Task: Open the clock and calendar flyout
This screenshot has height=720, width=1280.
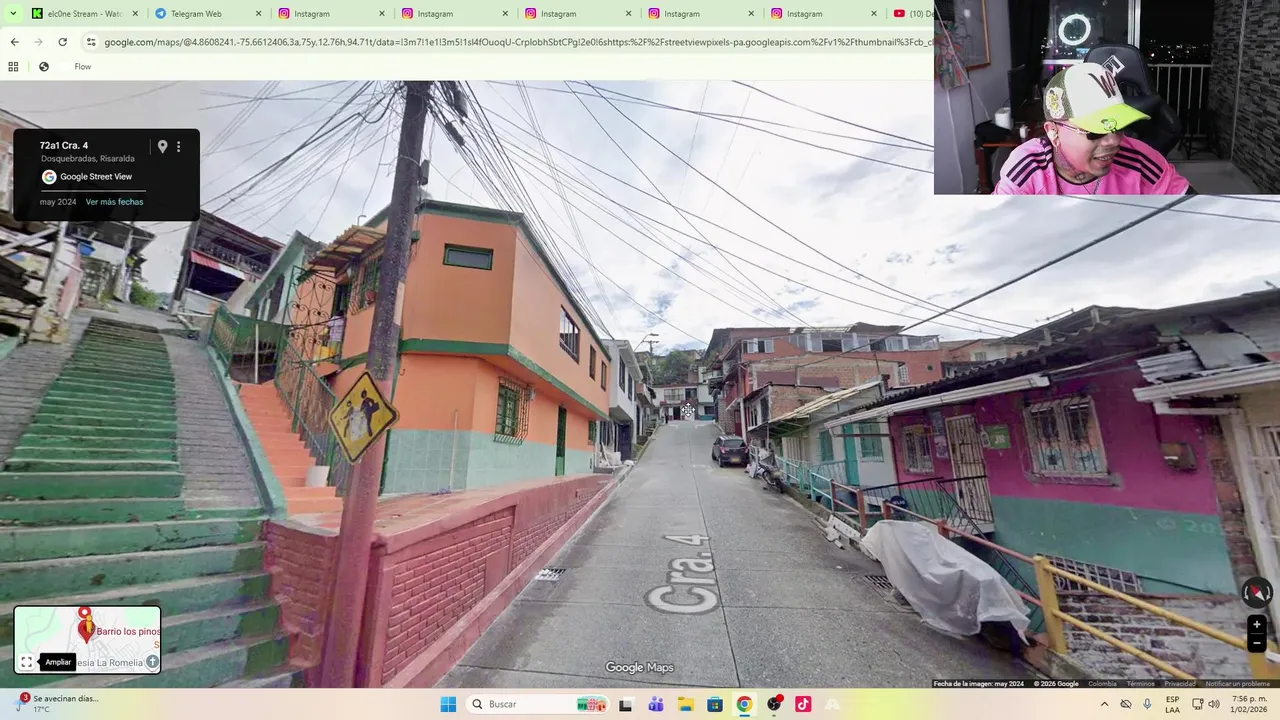Action: (x=1248, y=704)
